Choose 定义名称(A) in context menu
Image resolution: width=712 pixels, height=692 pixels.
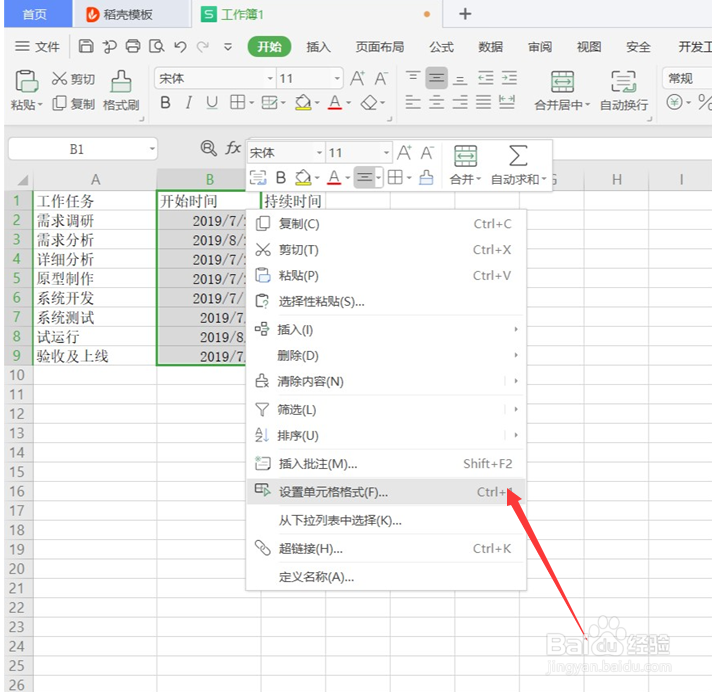tap(386, 577)
